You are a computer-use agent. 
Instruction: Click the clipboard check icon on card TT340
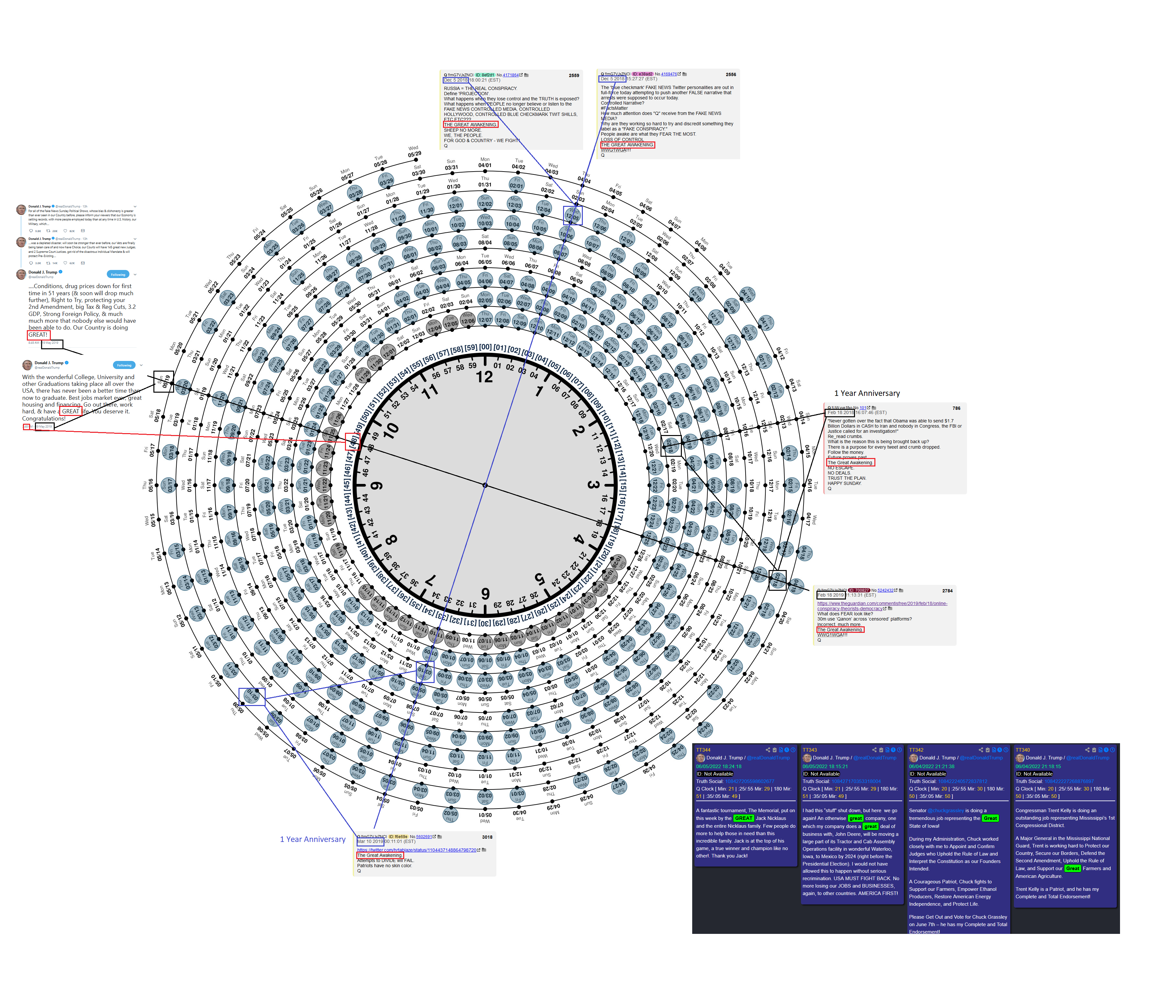click(1094, 750)
